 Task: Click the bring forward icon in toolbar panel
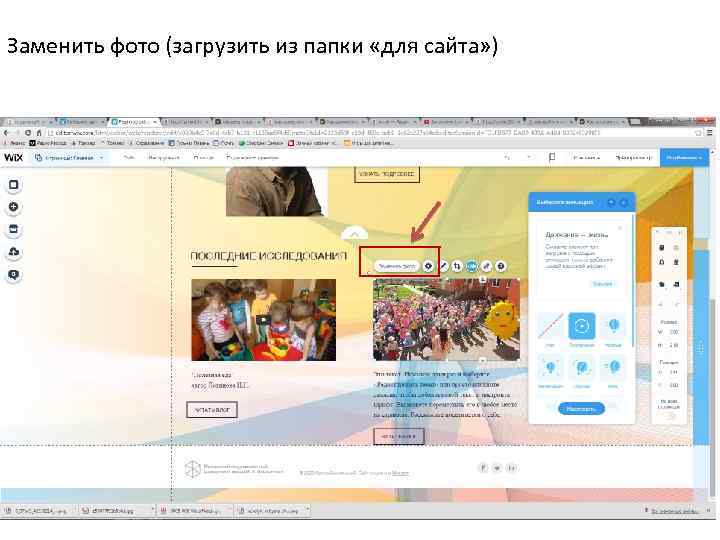pos(662,284)
